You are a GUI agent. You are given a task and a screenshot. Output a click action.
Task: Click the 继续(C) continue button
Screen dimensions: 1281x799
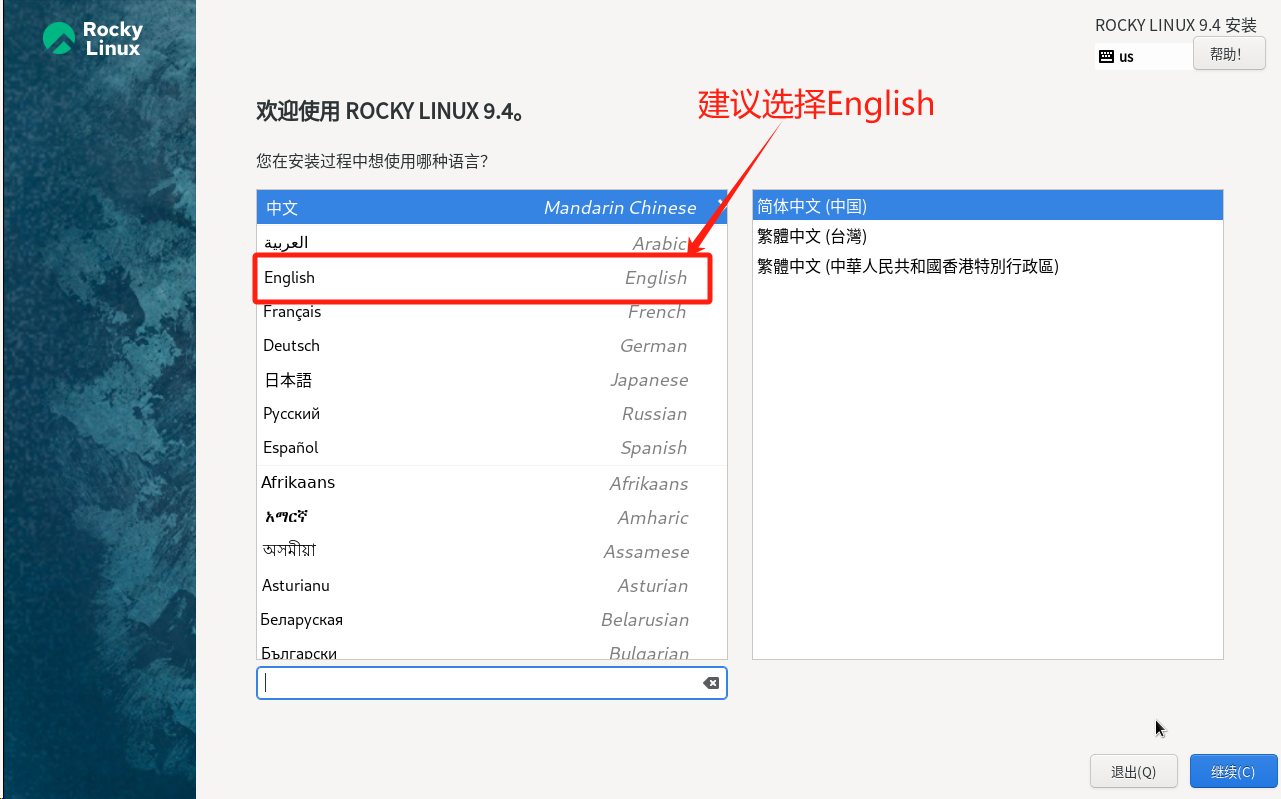(1234, 771)
